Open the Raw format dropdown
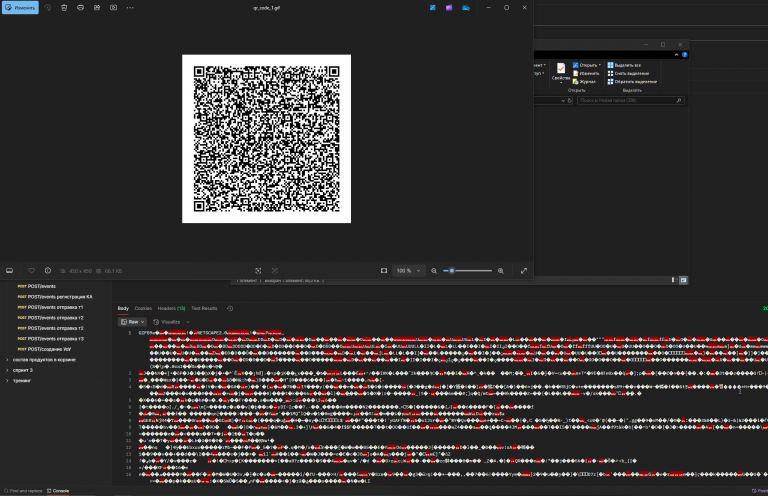This screenshot has width=768, height=496. 133,322
